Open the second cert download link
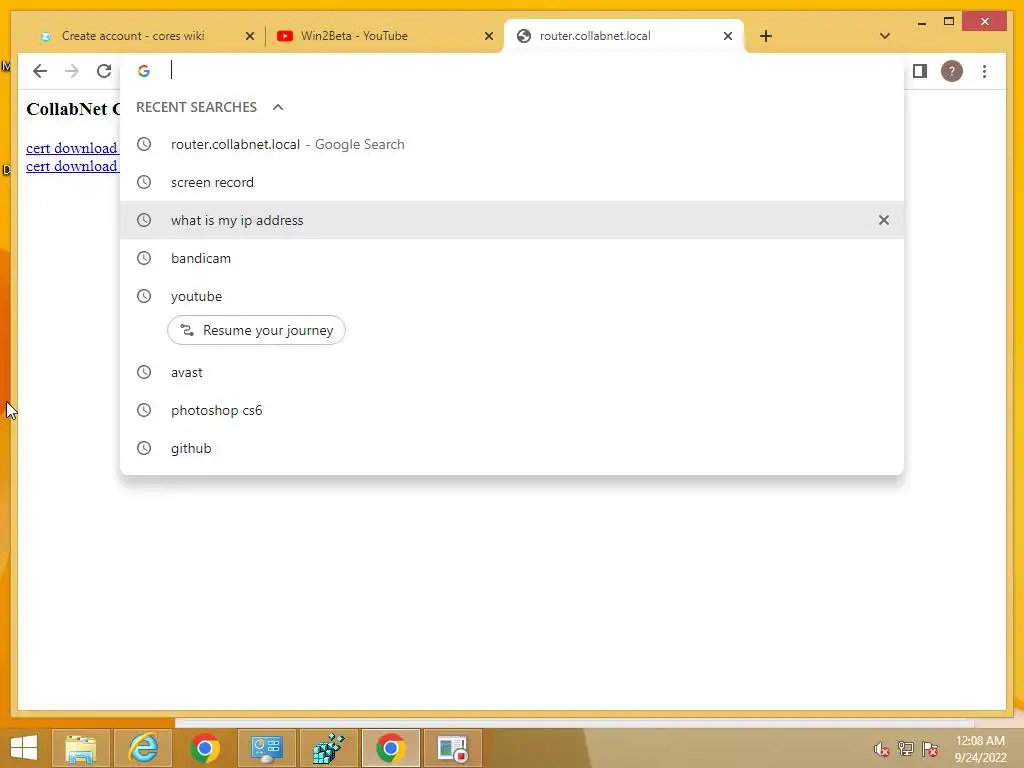Viewport: 1024px width, 768px height. (x=72, y=167)
